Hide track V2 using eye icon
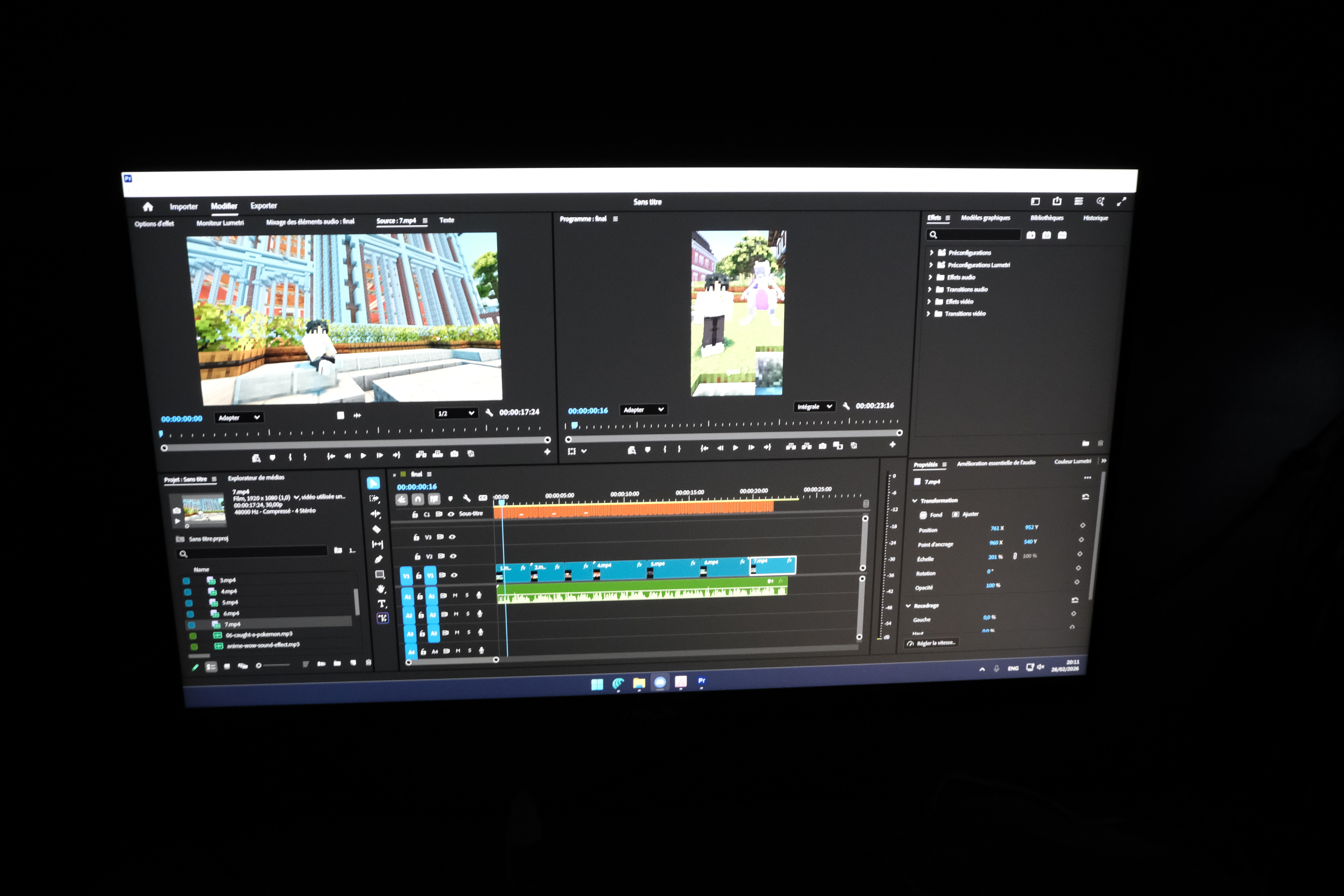Viewport: 1344px width, 896px height. [x=453, y=556]
